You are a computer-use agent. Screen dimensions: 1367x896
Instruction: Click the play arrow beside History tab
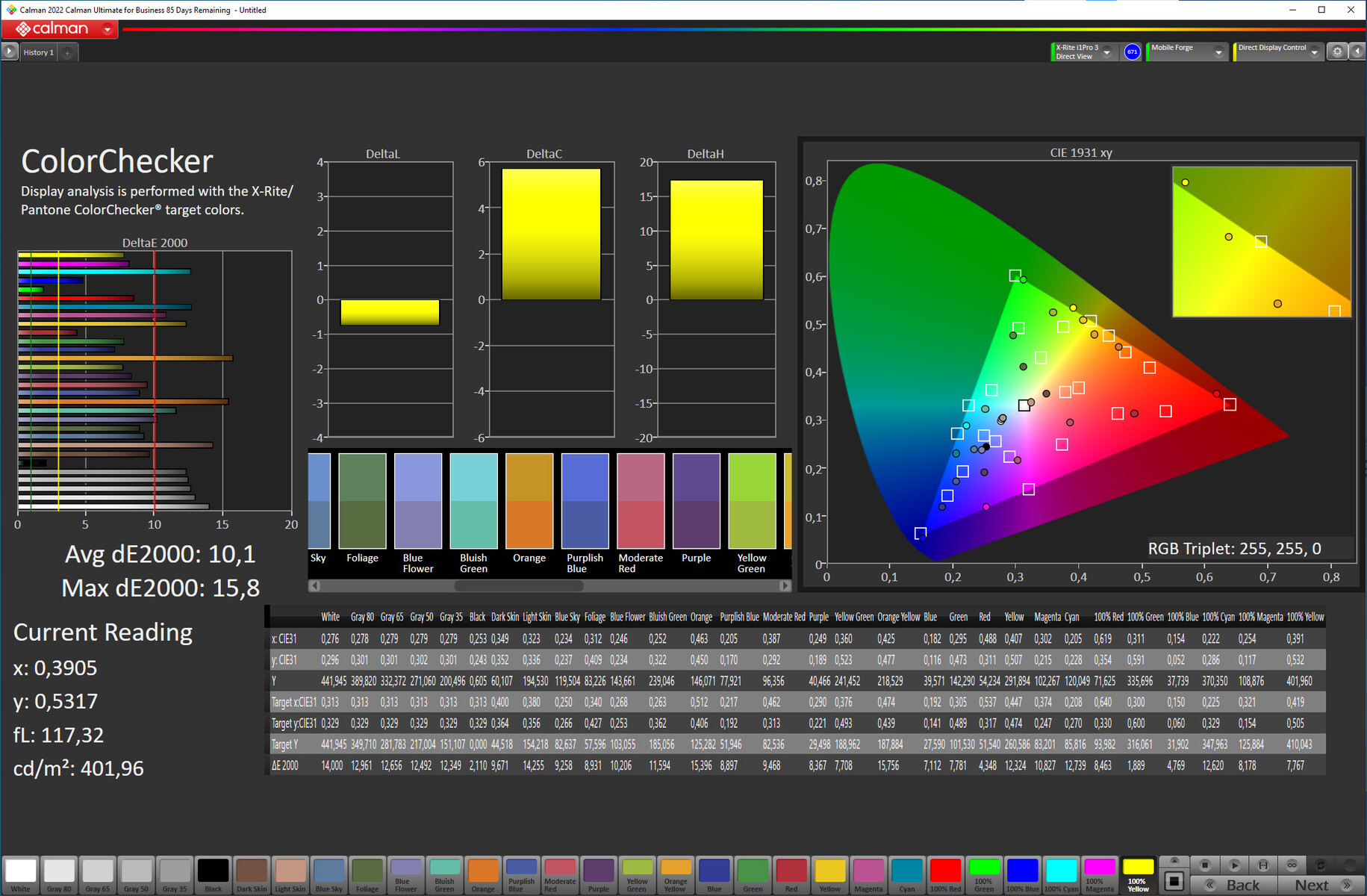tap(9, 52)
